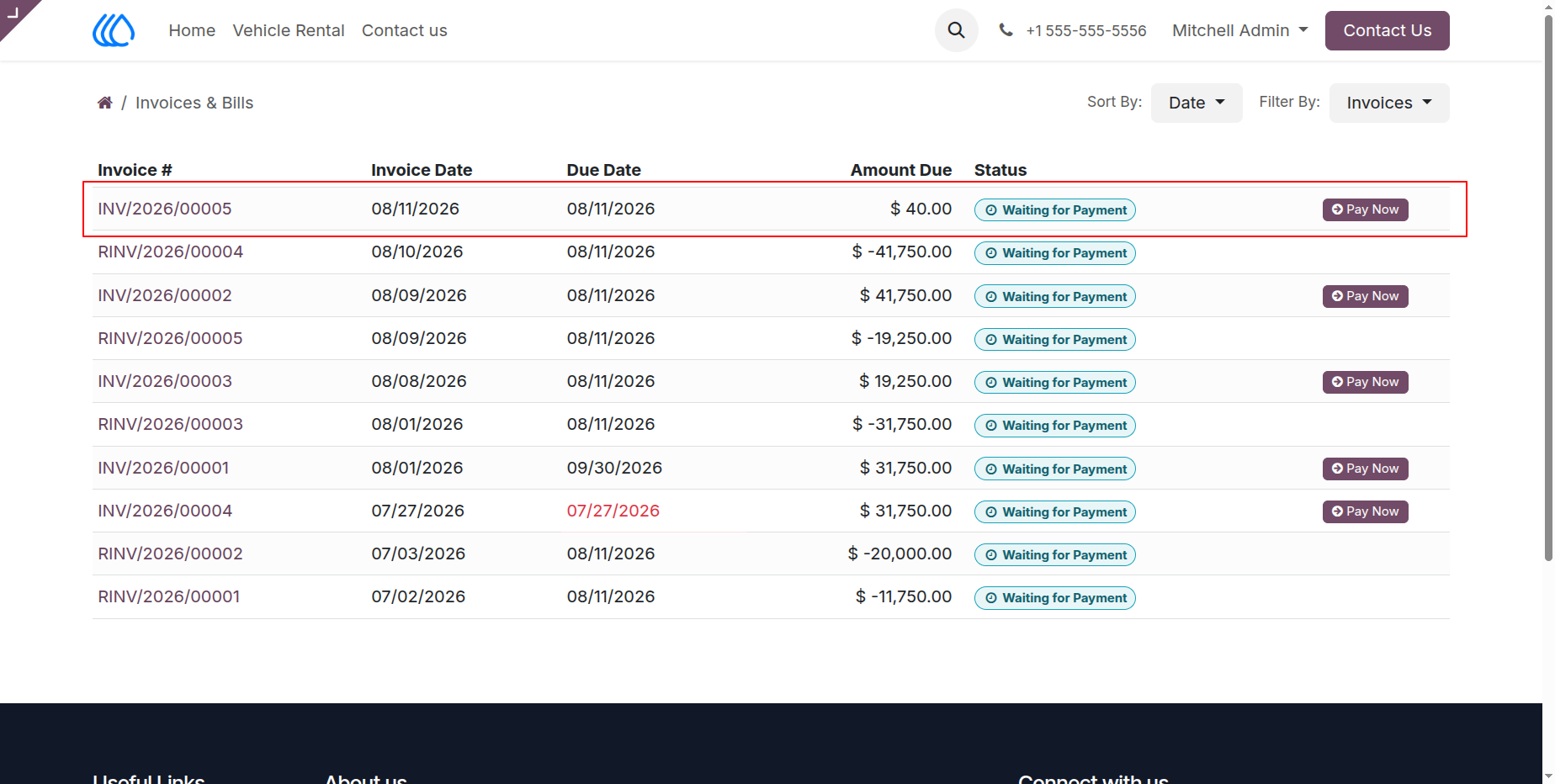Click the corner editor toggle icon

(13, 12)
